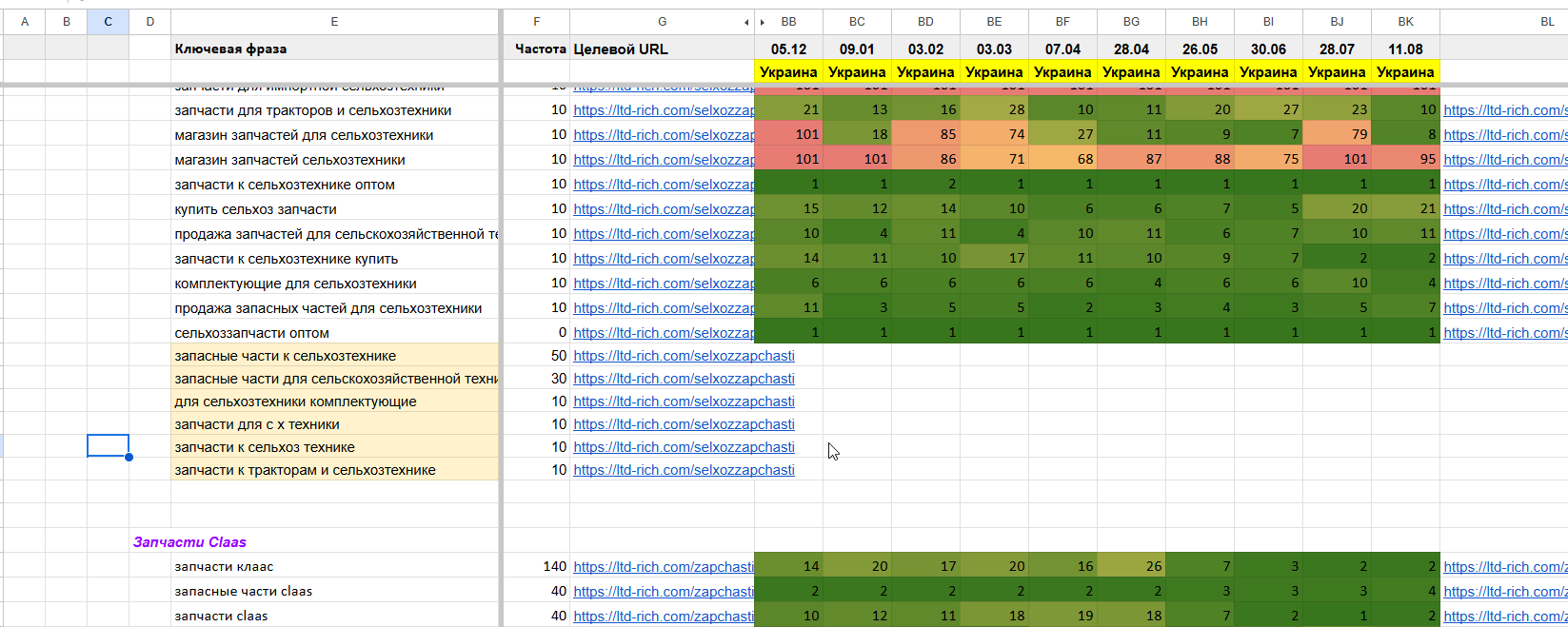
Task: Click 07.04 position 19 in 'запчасти claas' row
Action: 1063,616
